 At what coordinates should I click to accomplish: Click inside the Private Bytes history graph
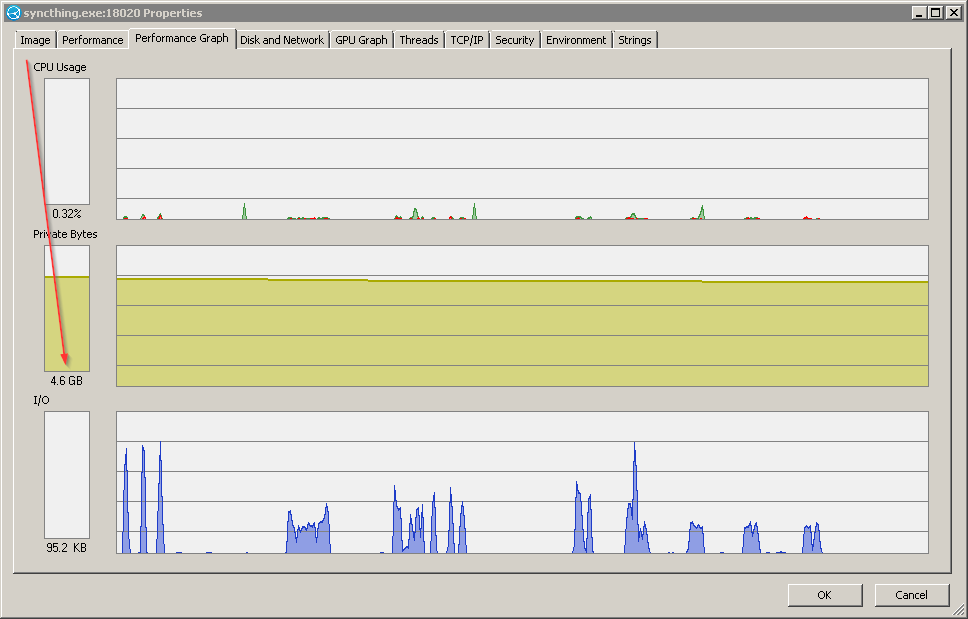coord(520,315)
